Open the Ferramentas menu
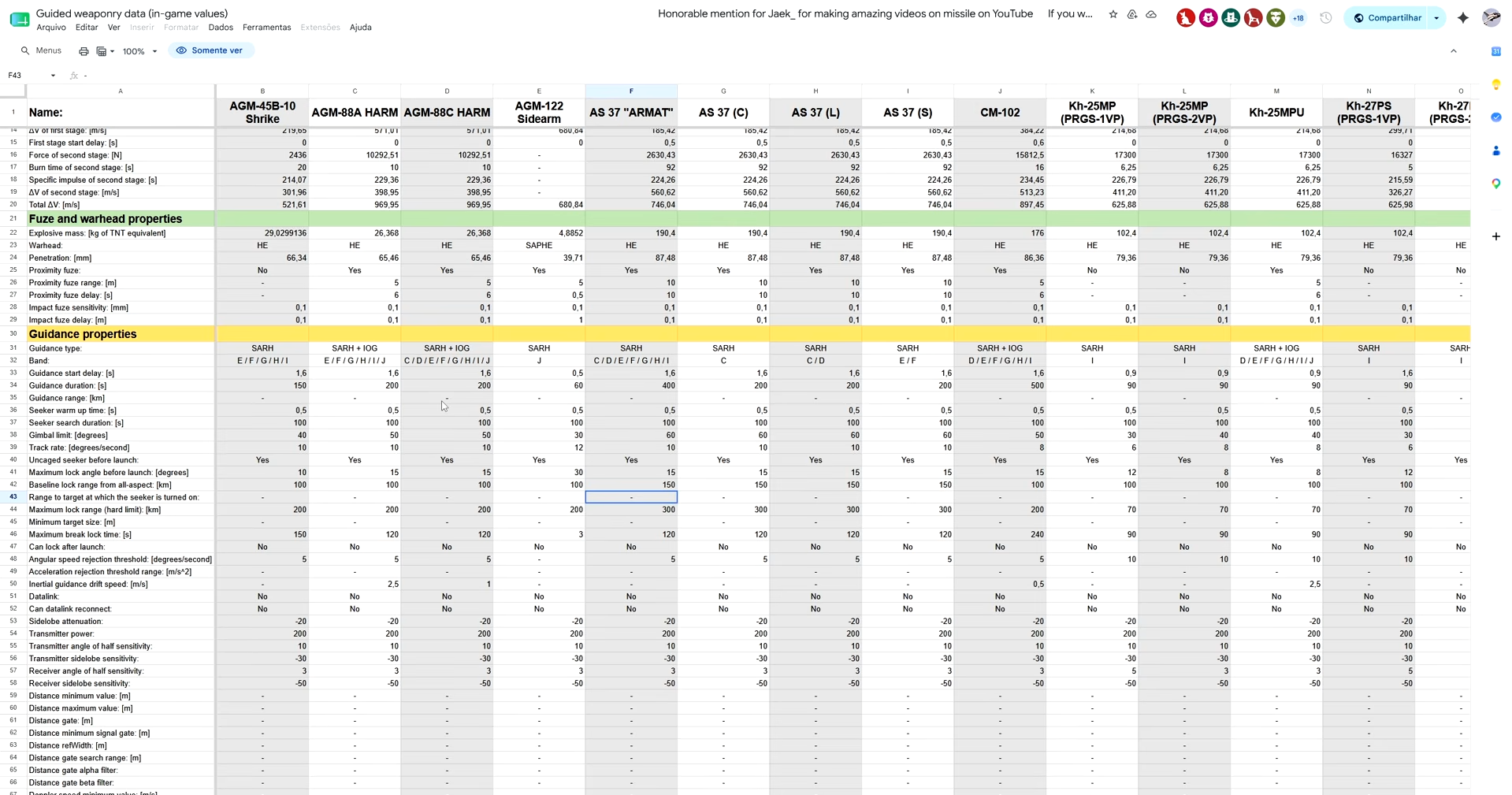The image size is (1512, 795). point(266,28)
